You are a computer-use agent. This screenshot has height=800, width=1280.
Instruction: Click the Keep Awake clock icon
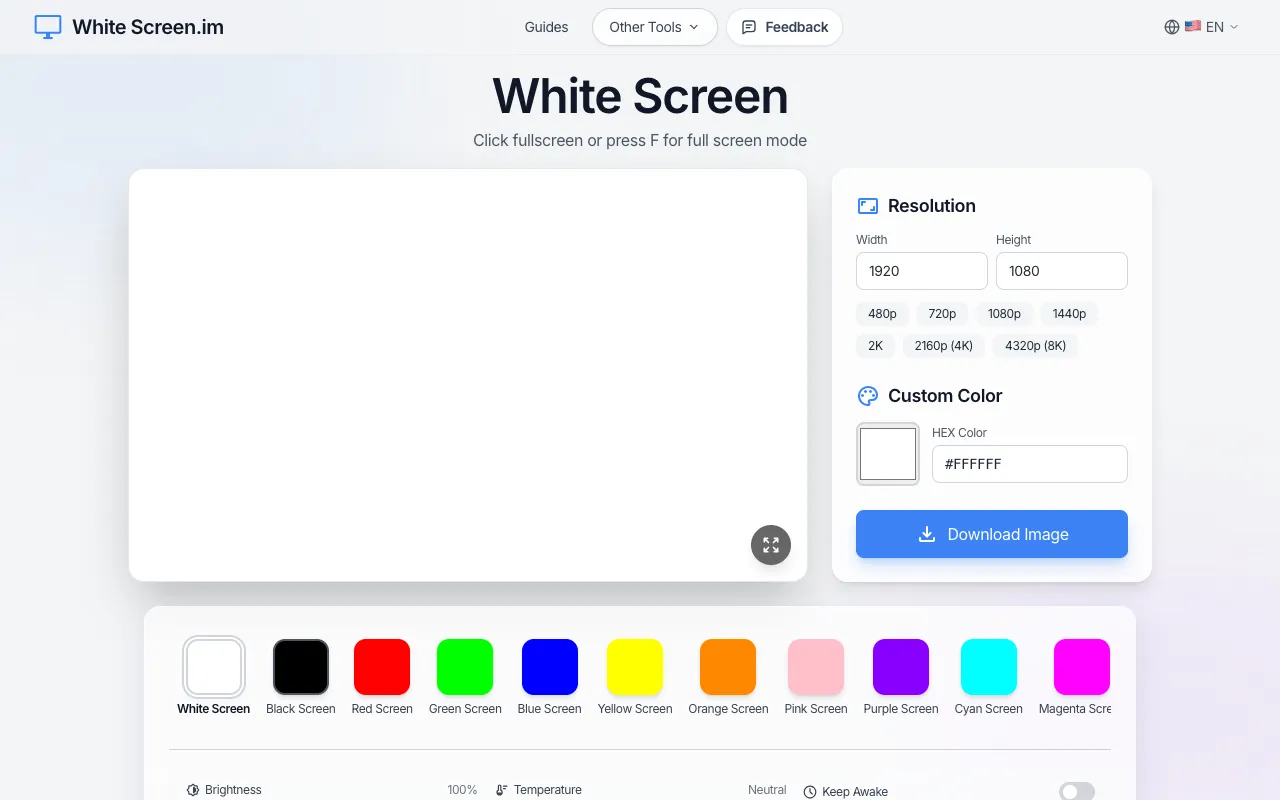(810, 791)
